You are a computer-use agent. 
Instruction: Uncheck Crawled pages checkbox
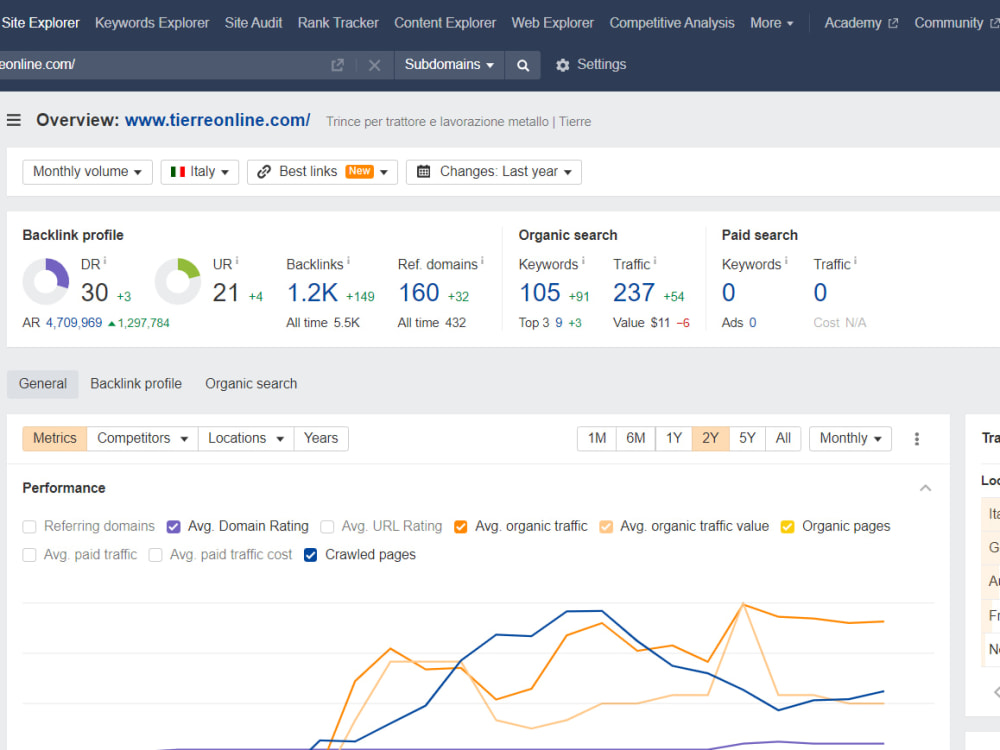pyautogui.click(x=311, y=555)
